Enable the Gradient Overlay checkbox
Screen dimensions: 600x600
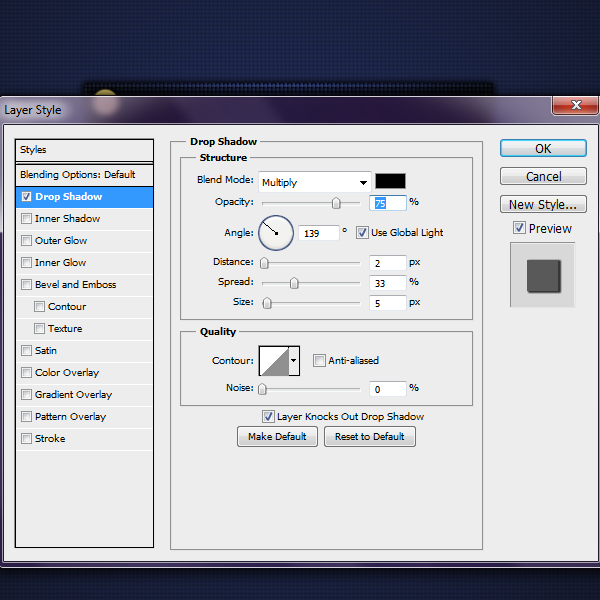click(26, 395)
